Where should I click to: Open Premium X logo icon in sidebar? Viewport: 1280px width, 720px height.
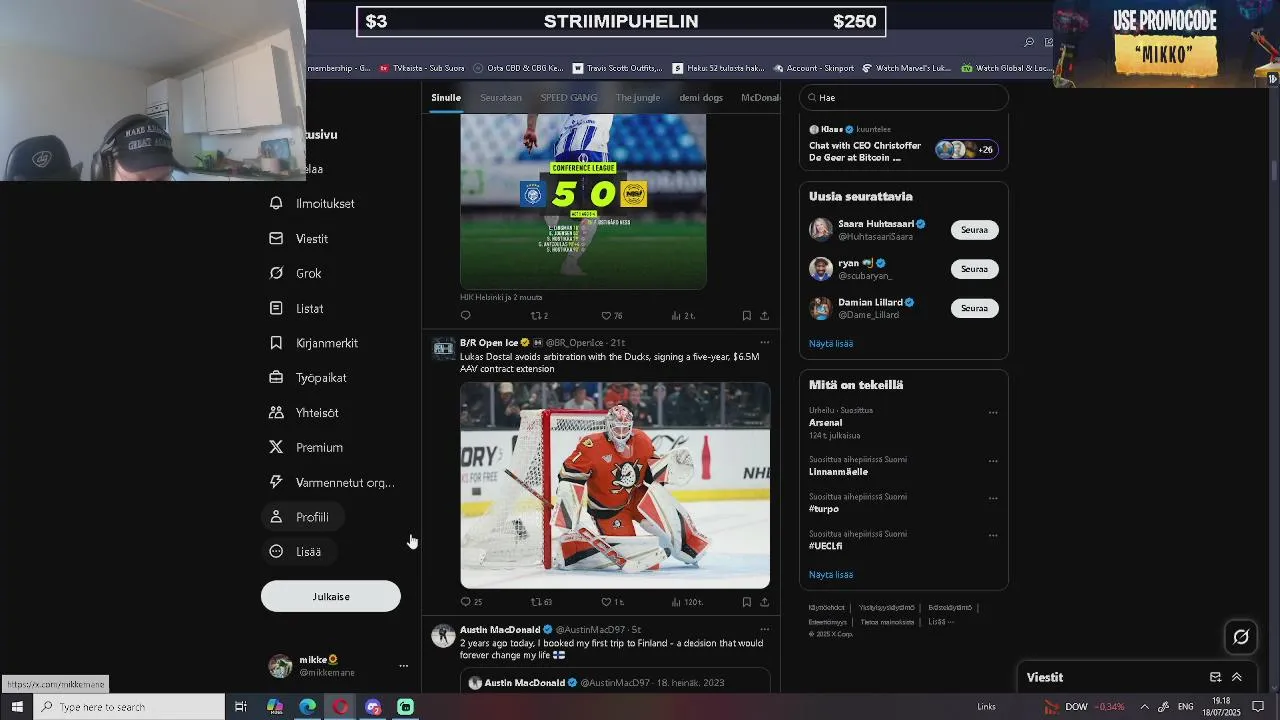[276, 447]
